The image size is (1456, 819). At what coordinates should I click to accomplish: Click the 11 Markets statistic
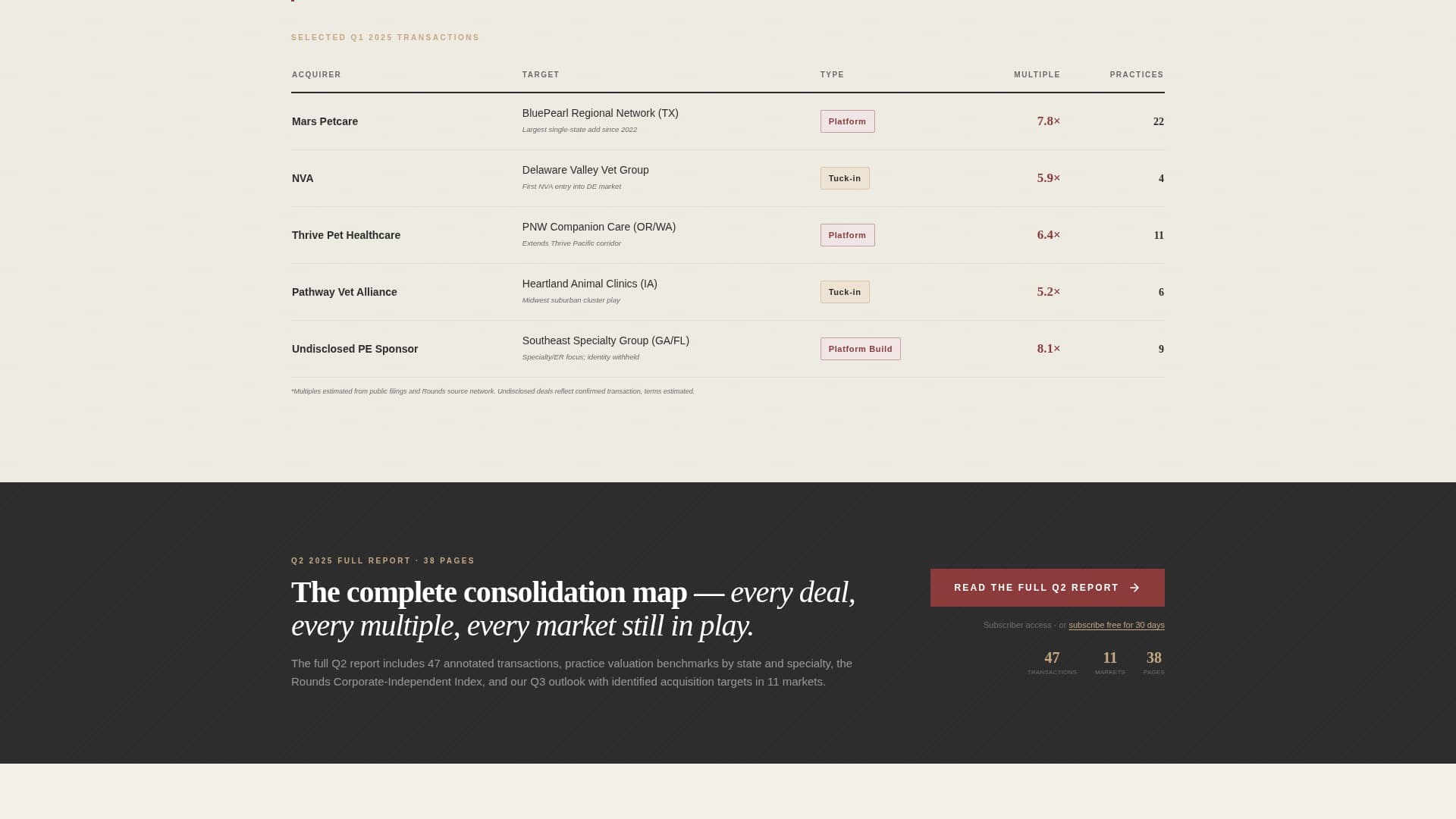click(x=1110, y=663)
